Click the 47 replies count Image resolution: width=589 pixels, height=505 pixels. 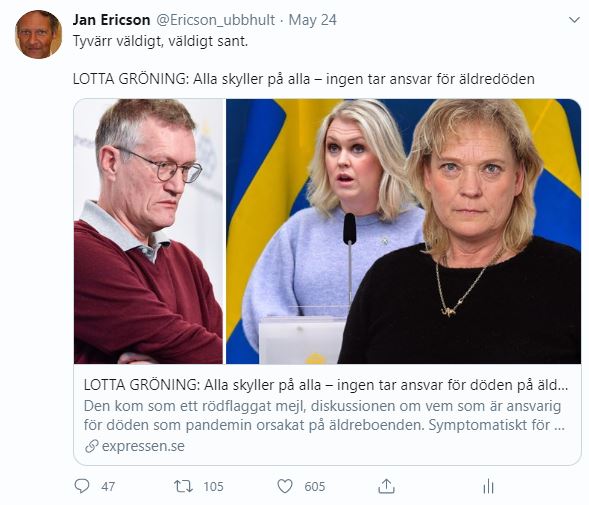108,487
